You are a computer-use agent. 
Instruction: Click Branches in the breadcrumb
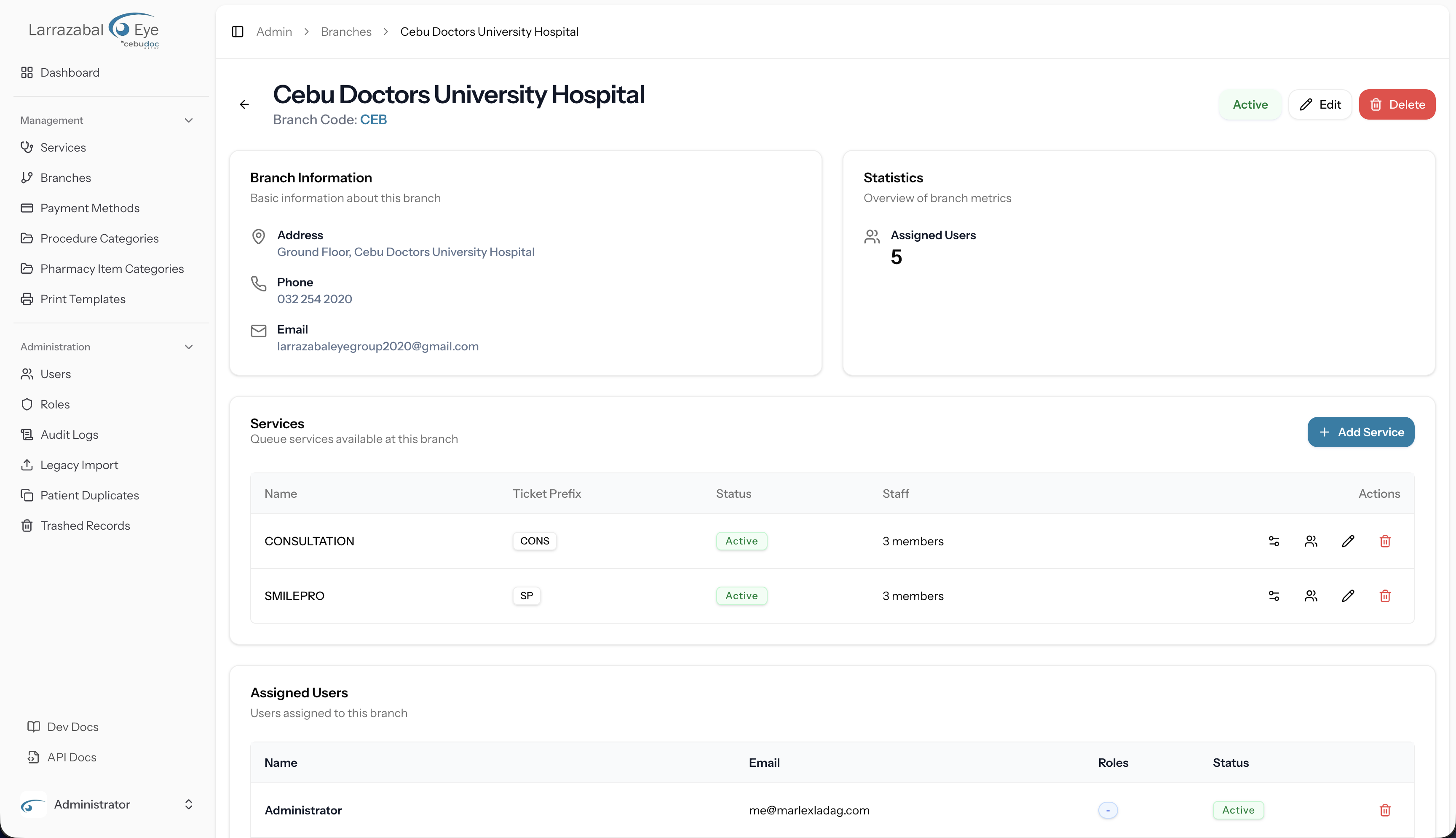pos(346,32)
